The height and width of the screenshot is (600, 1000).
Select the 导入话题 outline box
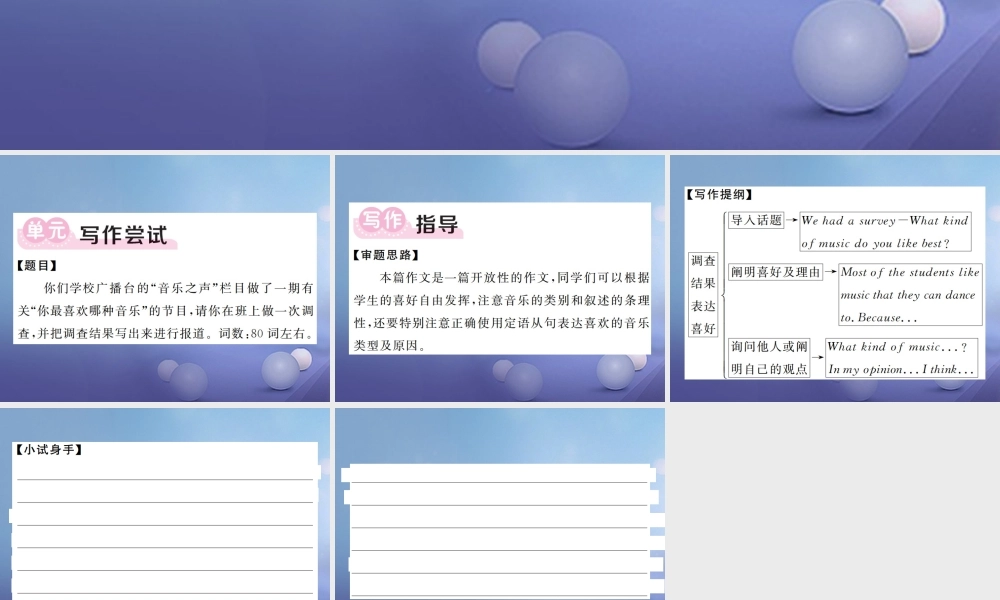(x=756, y=221)
